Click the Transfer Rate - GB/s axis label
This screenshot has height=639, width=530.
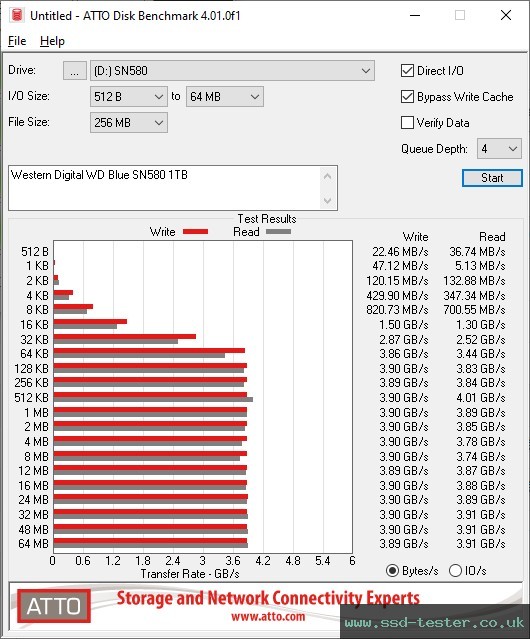click(190, 574)
